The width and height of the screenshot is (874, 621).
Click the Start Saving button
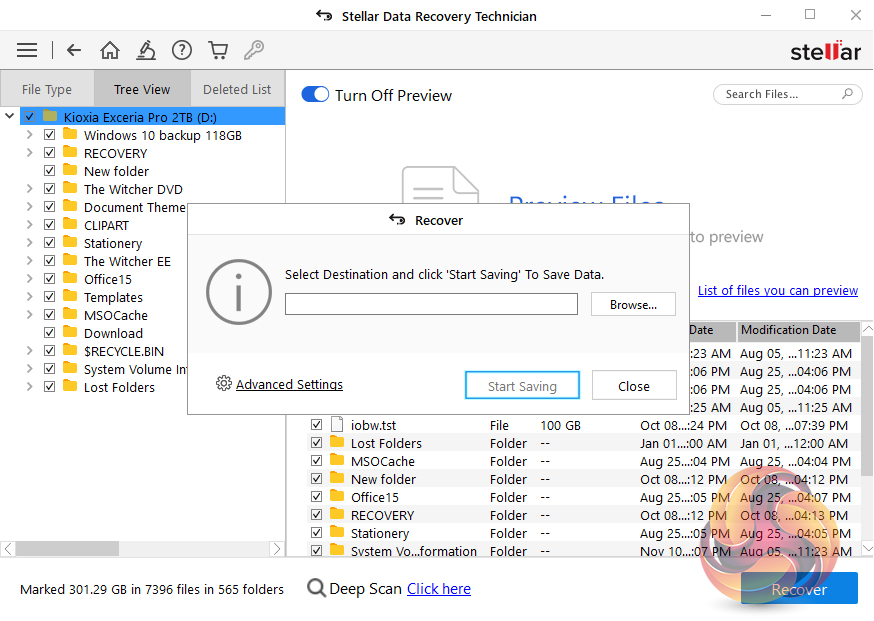pos(522,386)
